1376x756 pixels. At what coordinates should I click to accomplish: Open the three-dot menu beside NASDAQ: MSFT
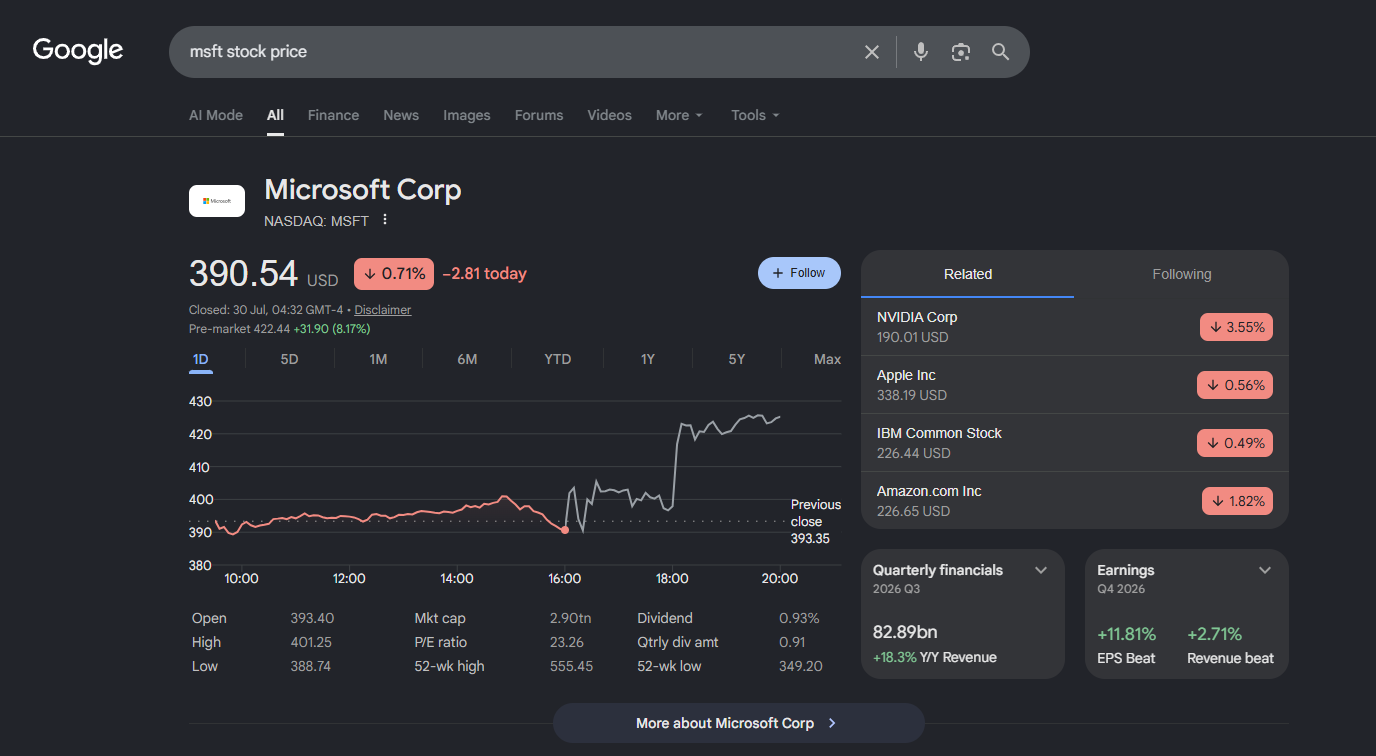(x=385, y=220)
